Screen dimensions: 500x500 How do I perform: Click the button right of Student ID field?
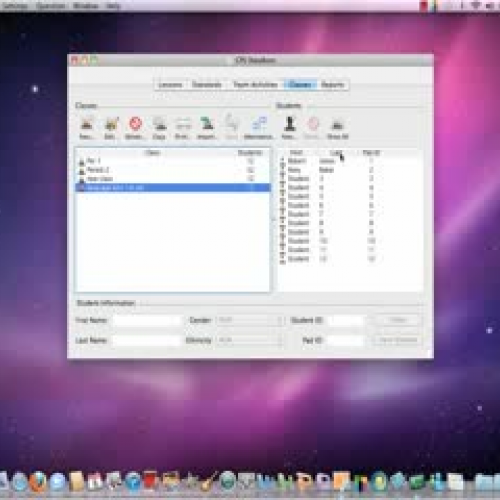398,320
